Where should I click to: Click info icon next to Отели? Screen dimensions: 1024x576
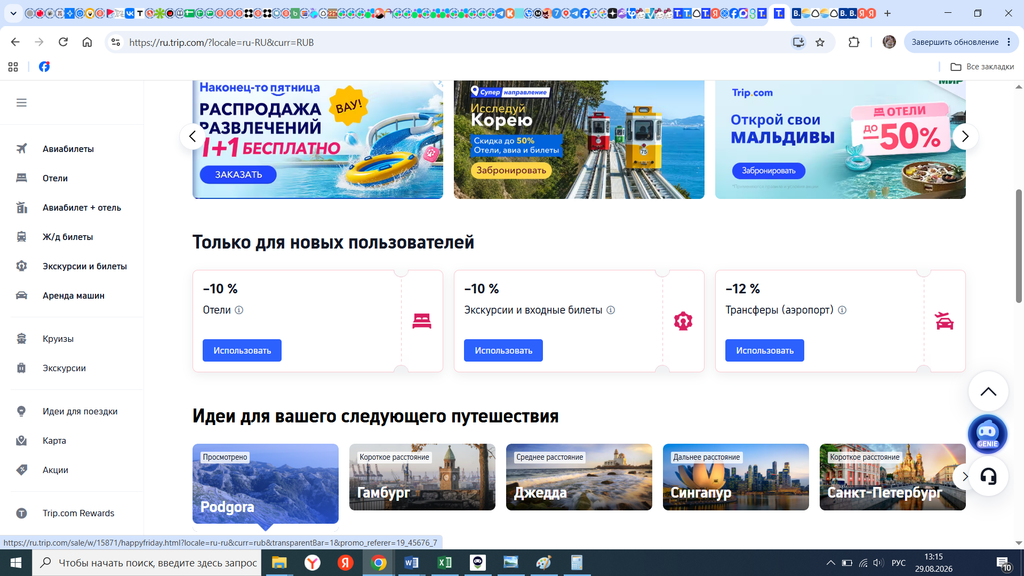[239, 310]
